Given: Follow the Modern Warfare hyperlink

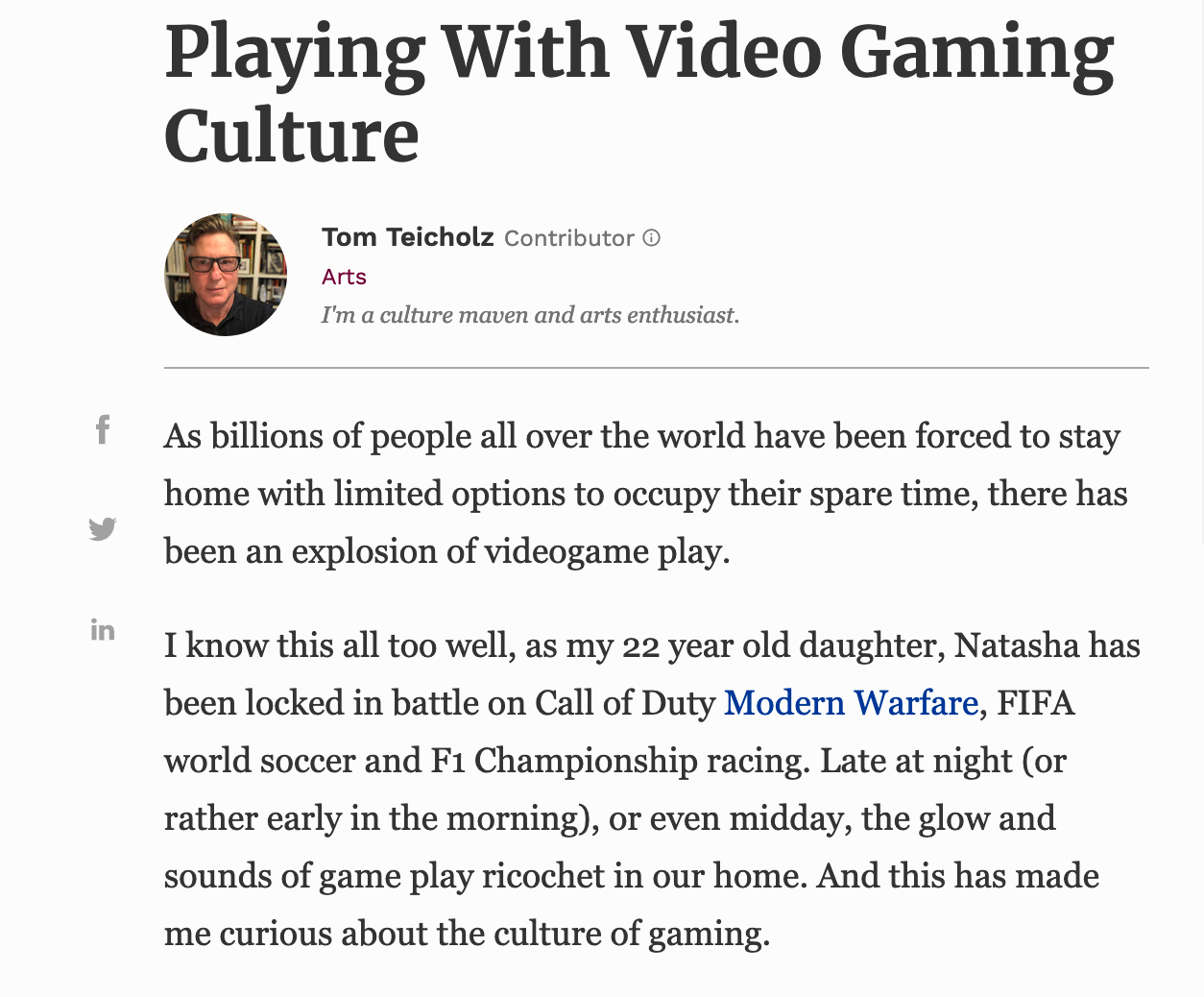Looking at the screenshot, I should click(851, 703).
